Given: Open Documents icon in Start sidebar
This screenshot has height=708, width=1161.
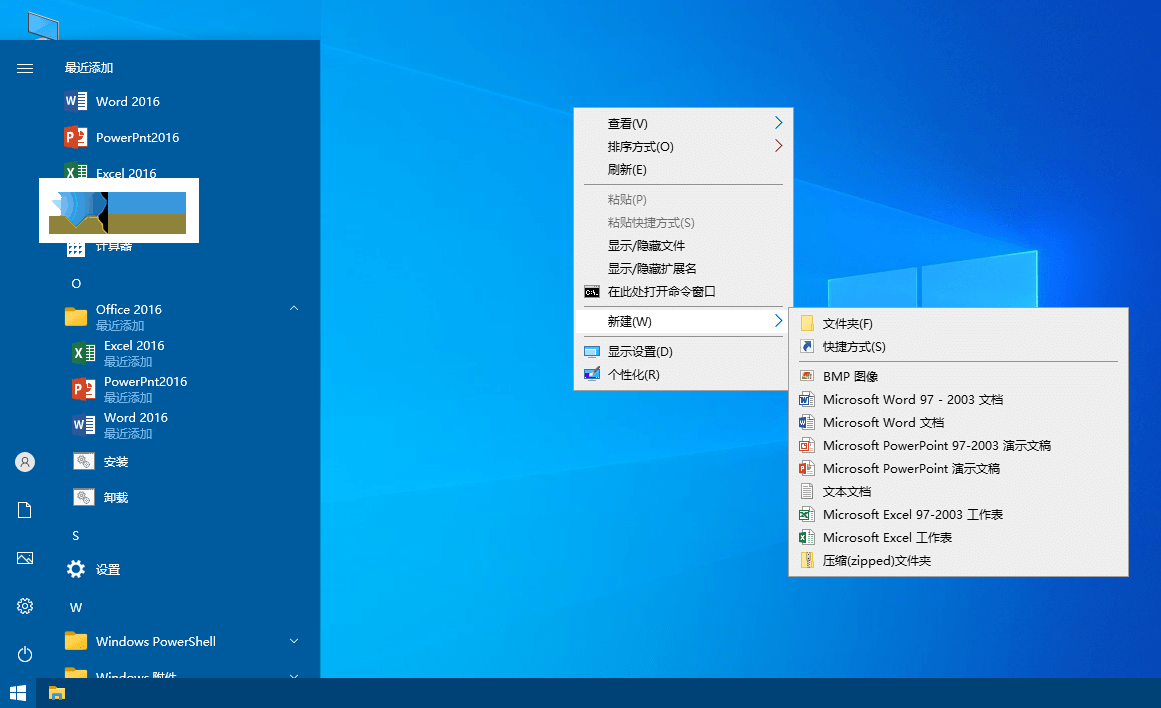Looking at the screenshot, I should coord(25,510).
